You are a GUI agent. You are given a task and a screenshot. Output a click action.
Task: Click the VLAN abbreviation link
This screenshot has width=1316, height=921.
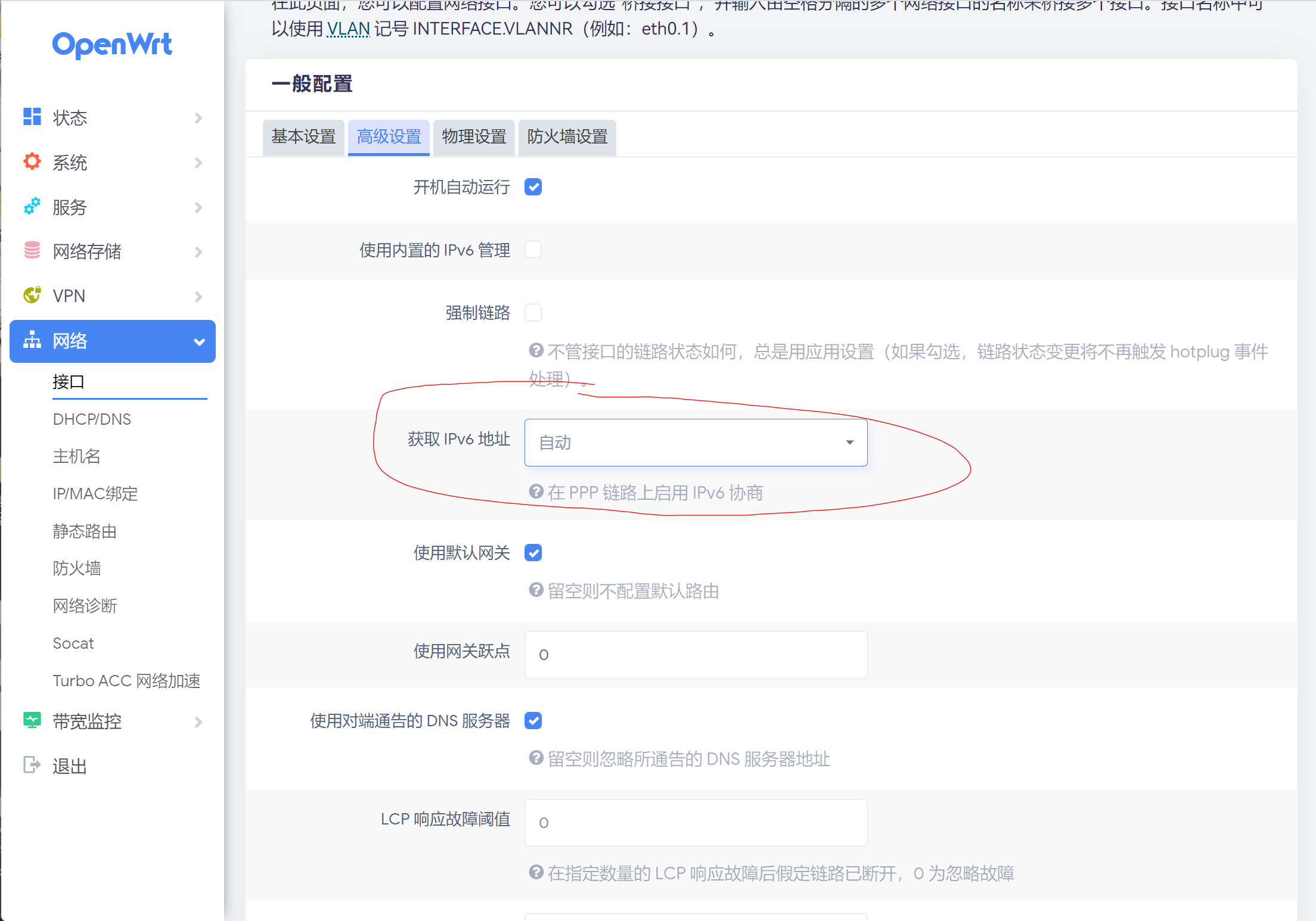point(349,29)
